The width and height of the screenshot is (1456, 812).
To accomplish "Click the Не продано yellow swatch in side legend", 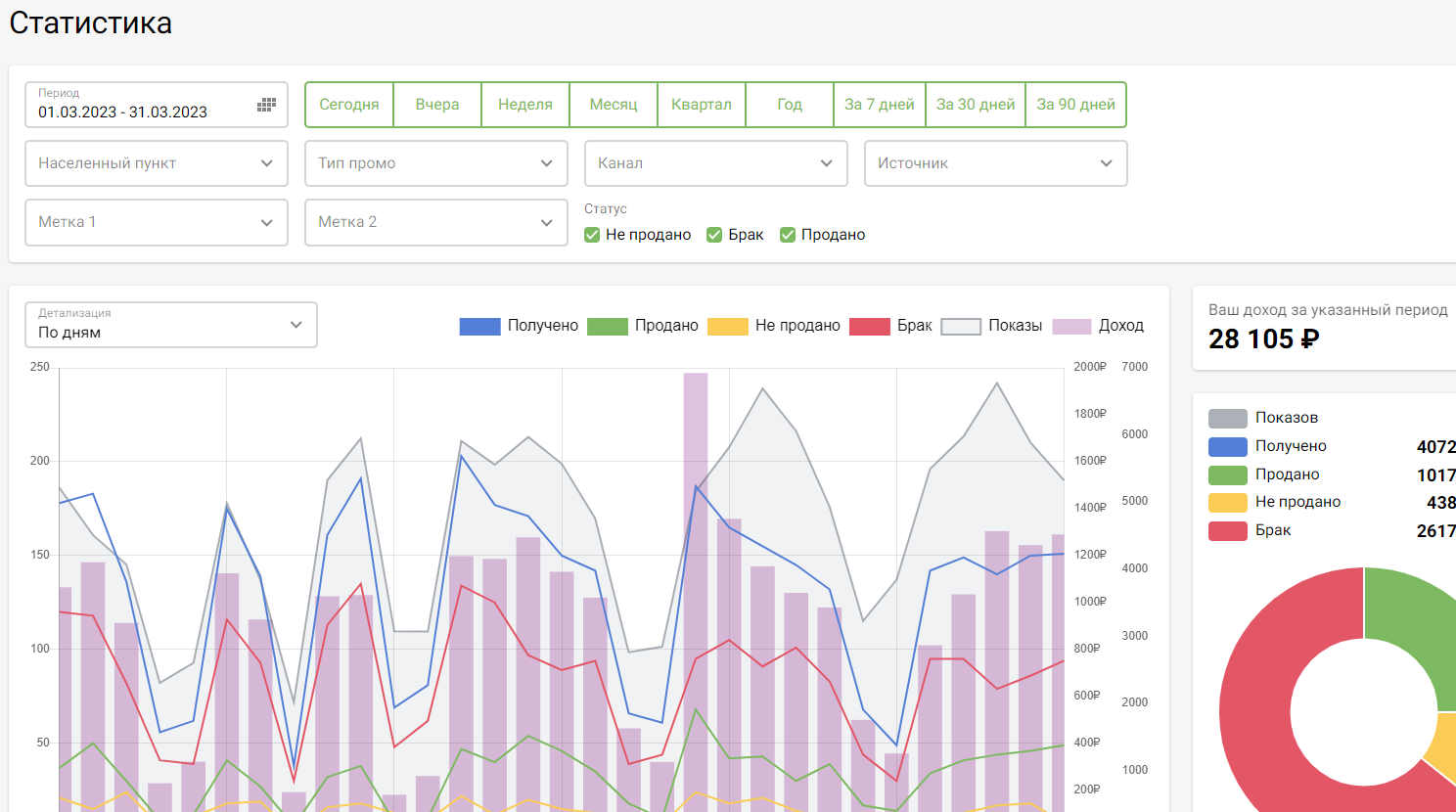I will [x=1228, y=502].
